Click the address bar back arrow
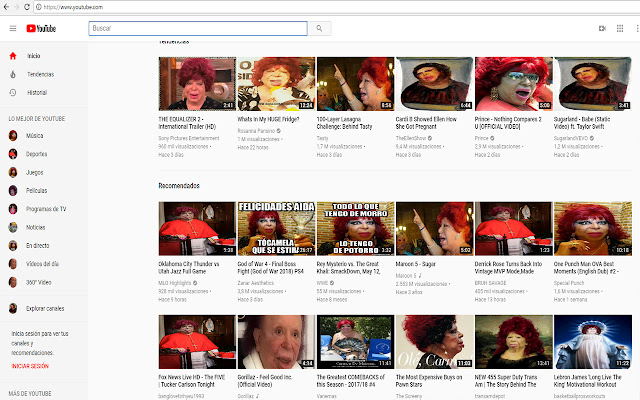Image resolution: width=640 pixels, height=400 pixels. click(x=8, y=6)
